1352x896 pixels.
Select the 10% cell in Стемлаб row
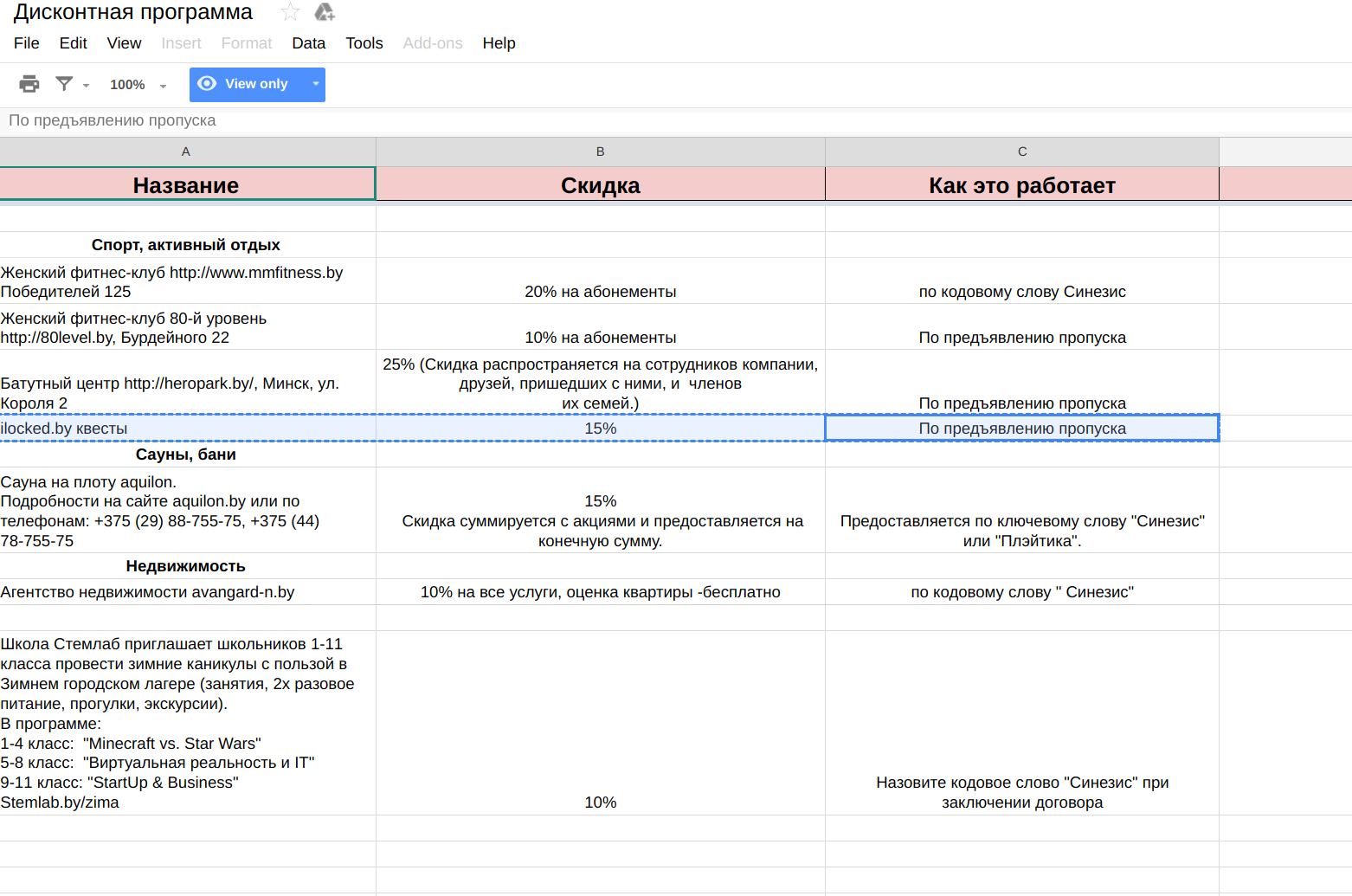[x=601, y=723]
